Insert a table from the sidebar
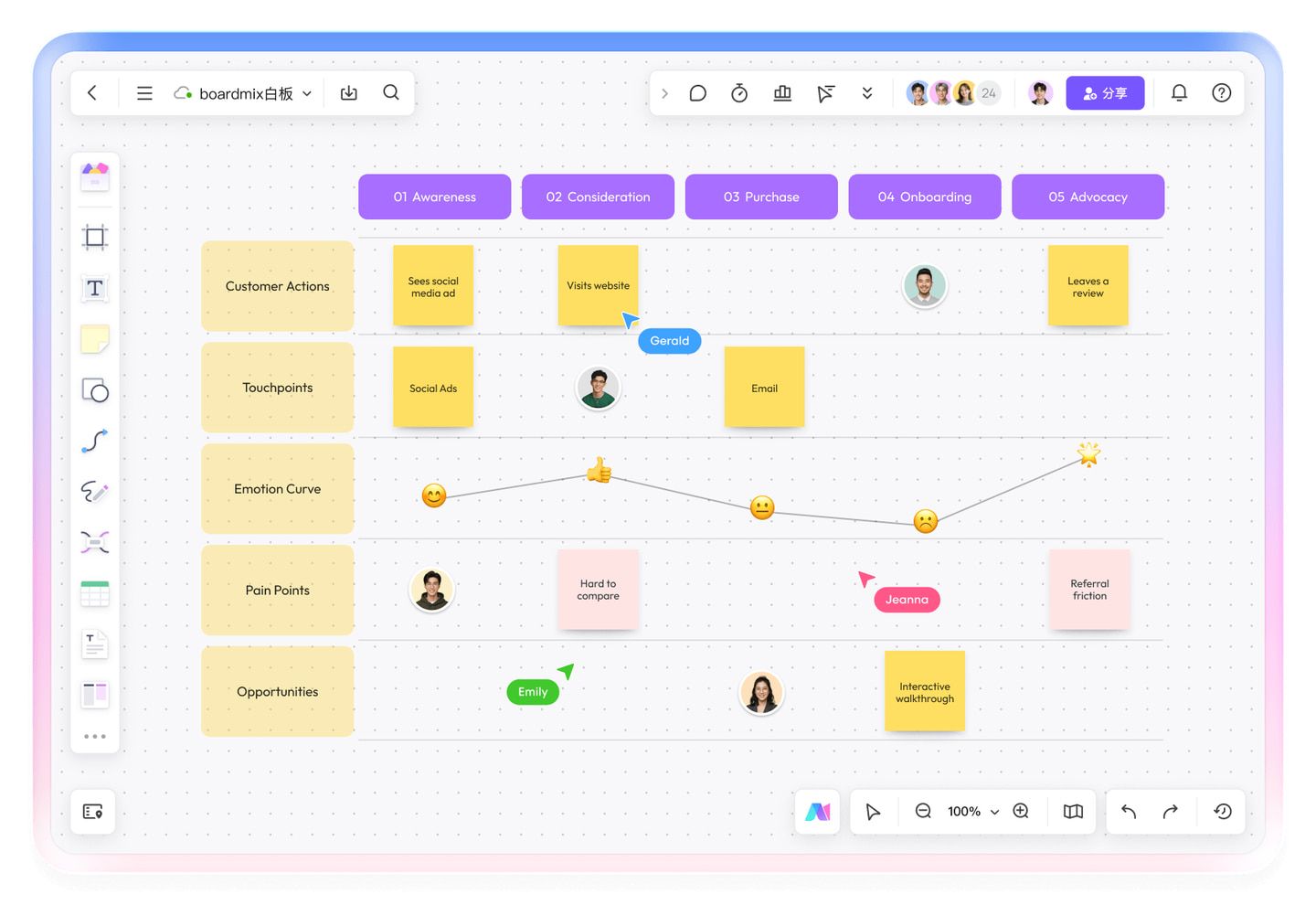 click(x=95, y=594)
